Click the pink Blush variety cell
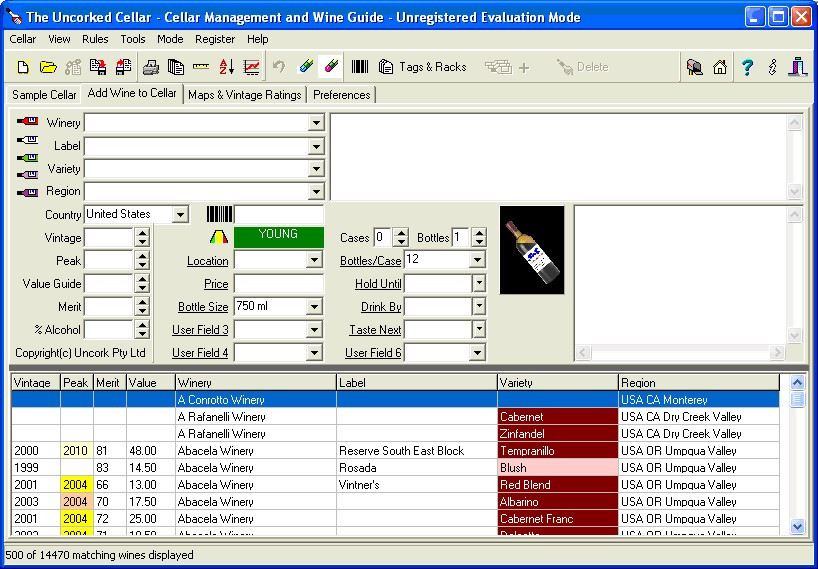The height and width of the screenshot is (569, 818). click(x=558, y=468)
